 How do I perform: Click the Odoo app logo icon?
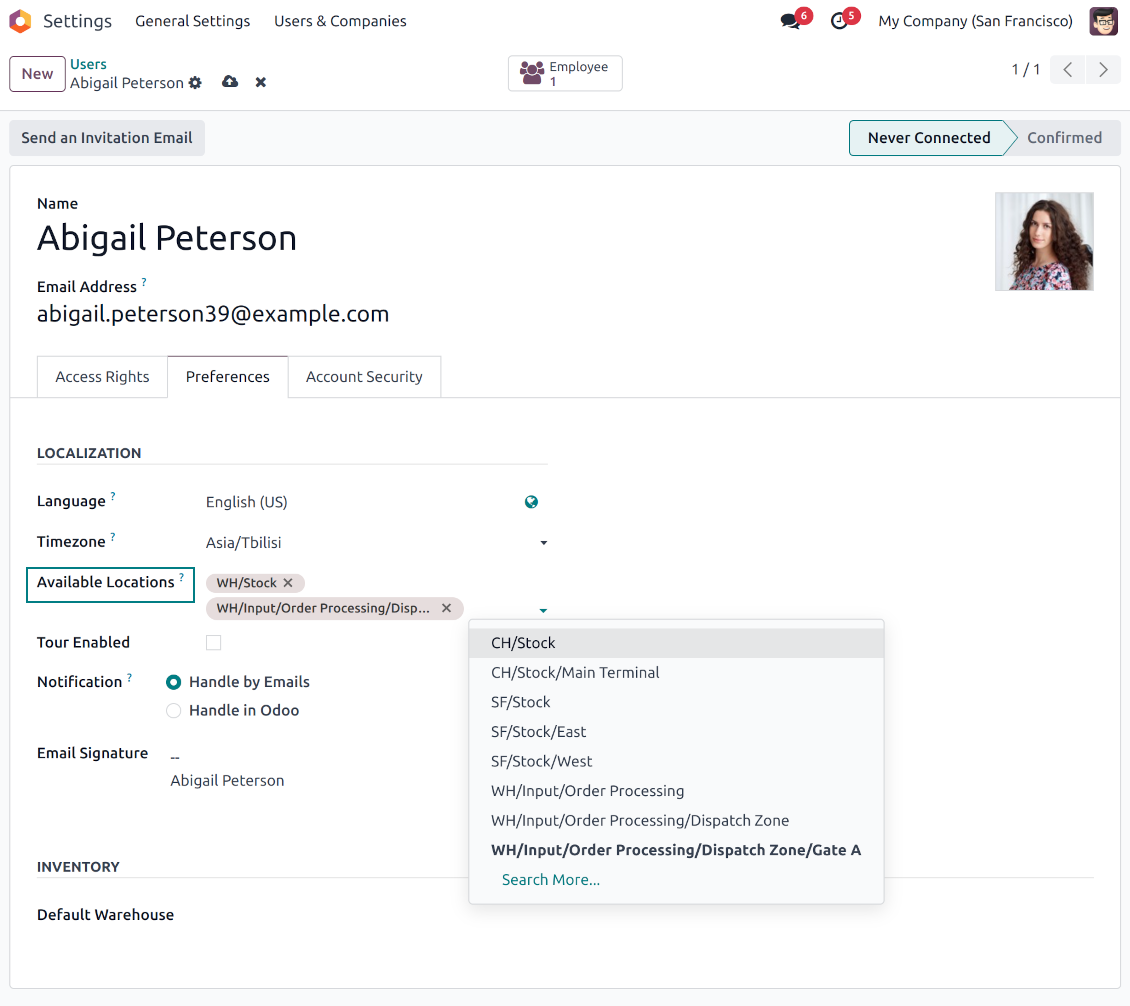[x=20, y=21]
